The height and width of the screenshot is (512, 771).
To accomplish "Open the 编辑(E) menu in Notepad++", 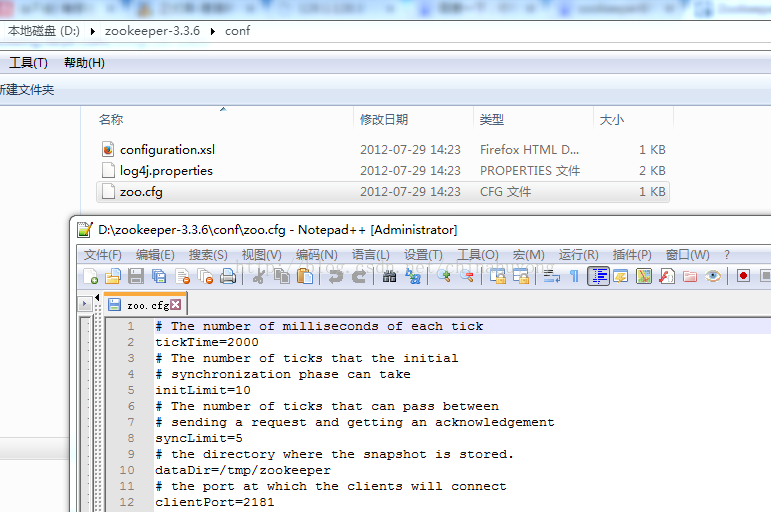I will click(x=155, y=255).
